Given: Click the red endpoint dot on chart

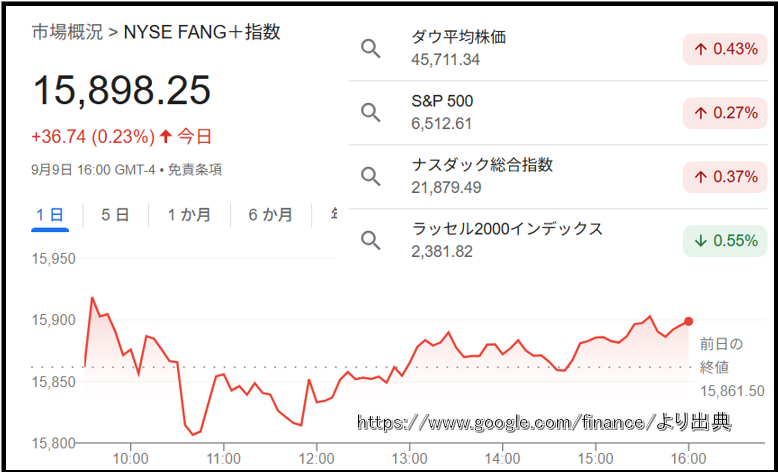Looking at the screenshot, I should 689,321.
